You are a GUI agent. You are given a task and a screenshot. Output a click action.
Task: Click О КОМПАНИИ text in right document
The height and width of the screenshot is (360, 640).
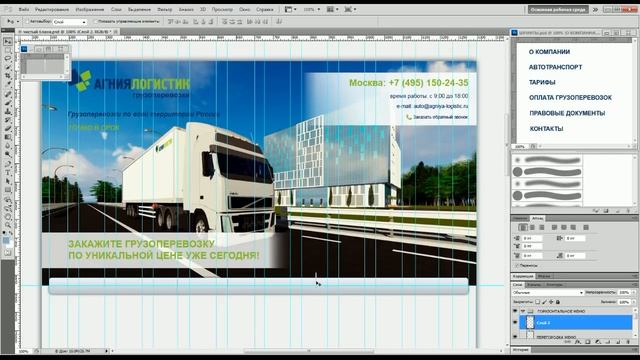coord(549,52)
